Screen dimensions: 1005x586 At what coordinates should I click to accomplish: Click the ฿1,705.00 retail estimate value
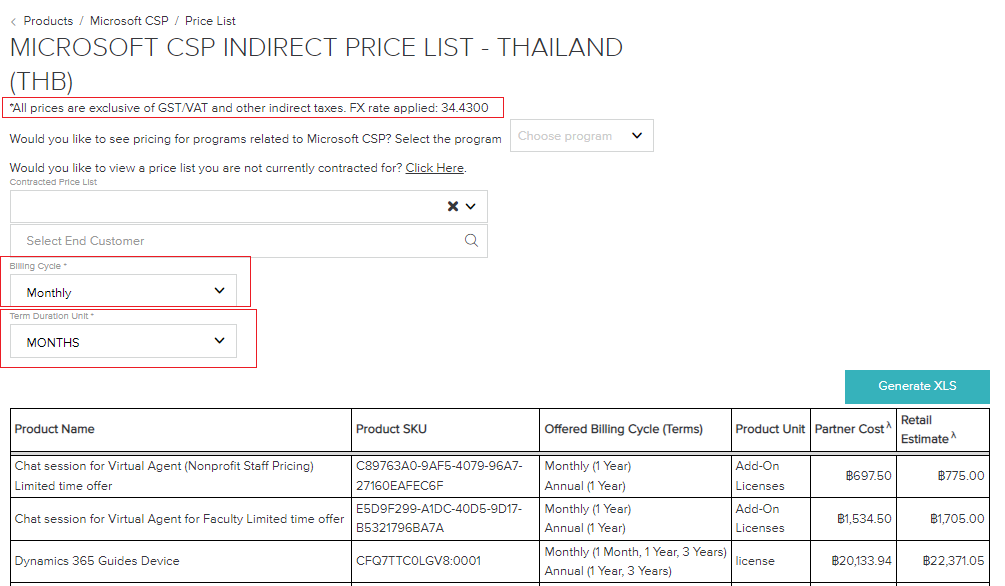(957, 519)
